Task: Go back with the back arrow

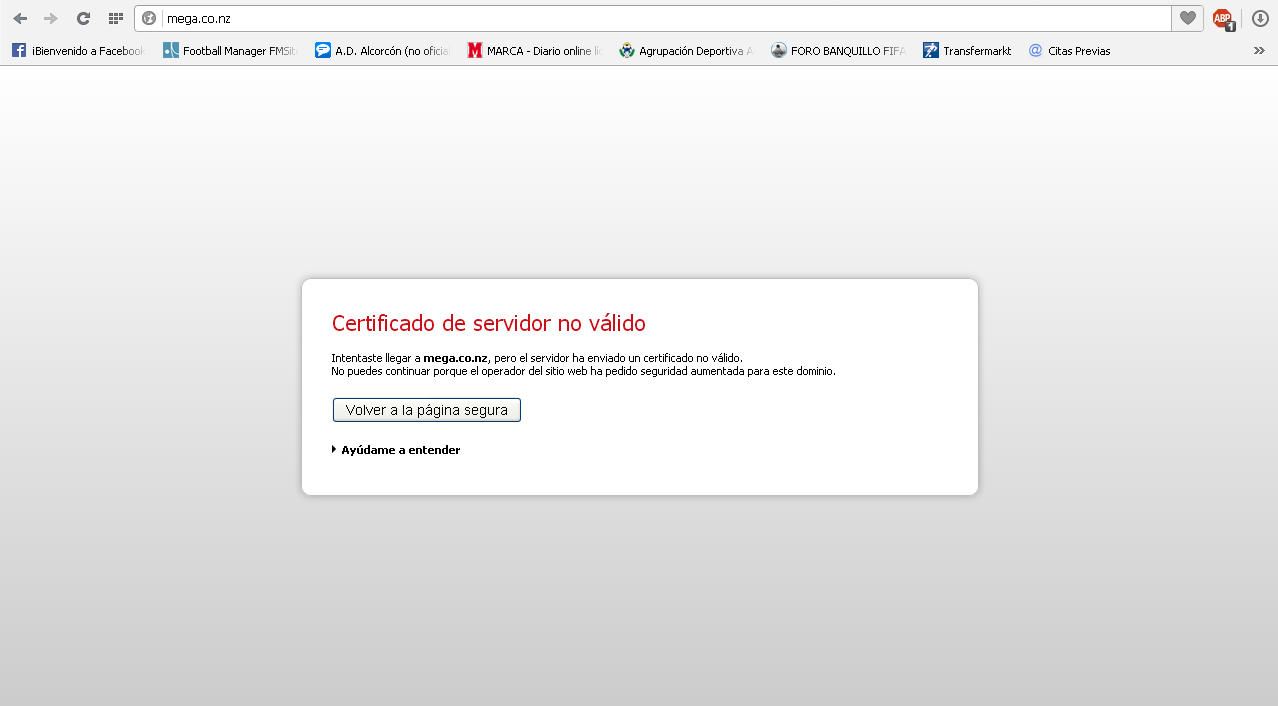Action: click(20, 18)
